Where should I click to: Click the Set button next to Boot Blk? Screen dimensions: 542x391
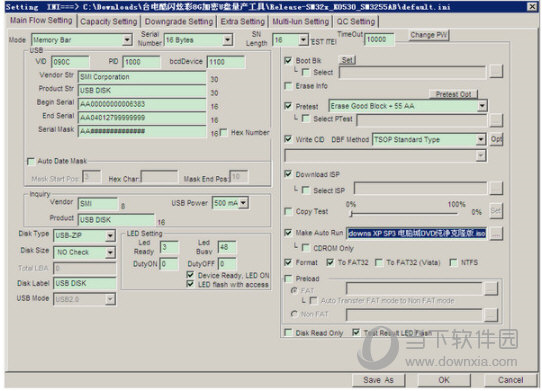(347, 60)
